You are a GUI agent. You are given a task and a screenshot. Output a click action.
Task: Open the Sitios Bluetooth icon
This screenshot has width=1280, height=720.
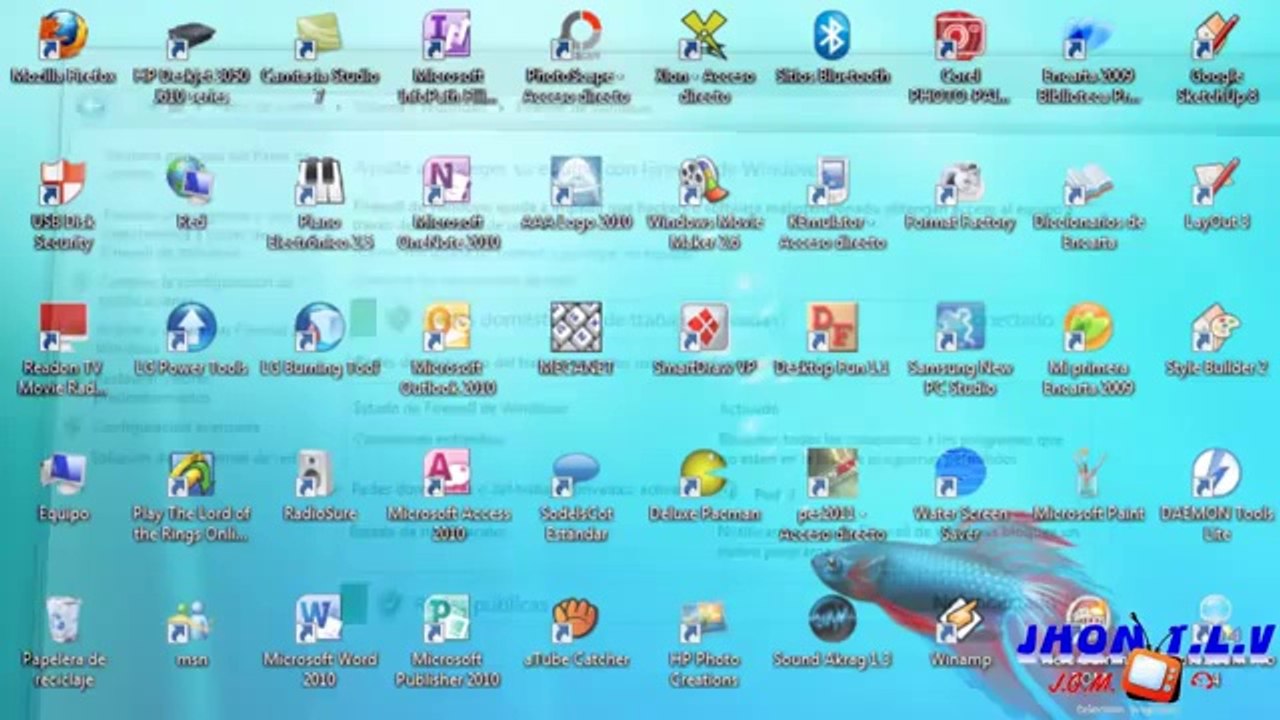(x=832, y=35)
